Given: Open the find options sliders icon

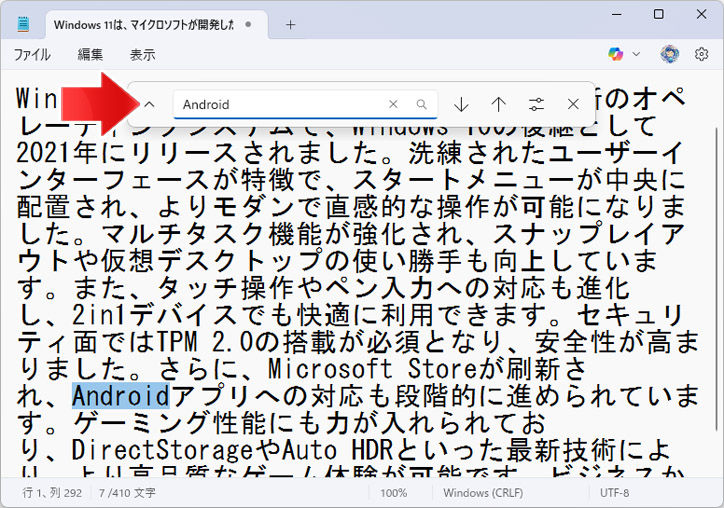Looking at the screenshot, I should pos(536,104).
